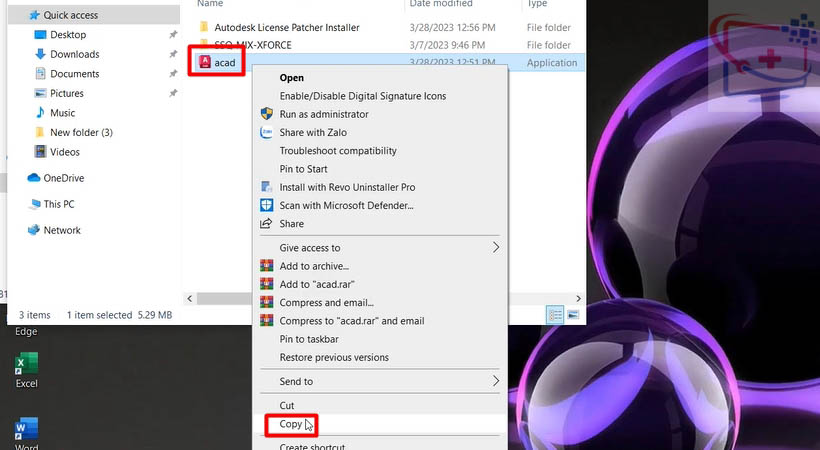Screen dimensions: 820x450
Task: Sort by Type column header
Action: tap(537, 4)
